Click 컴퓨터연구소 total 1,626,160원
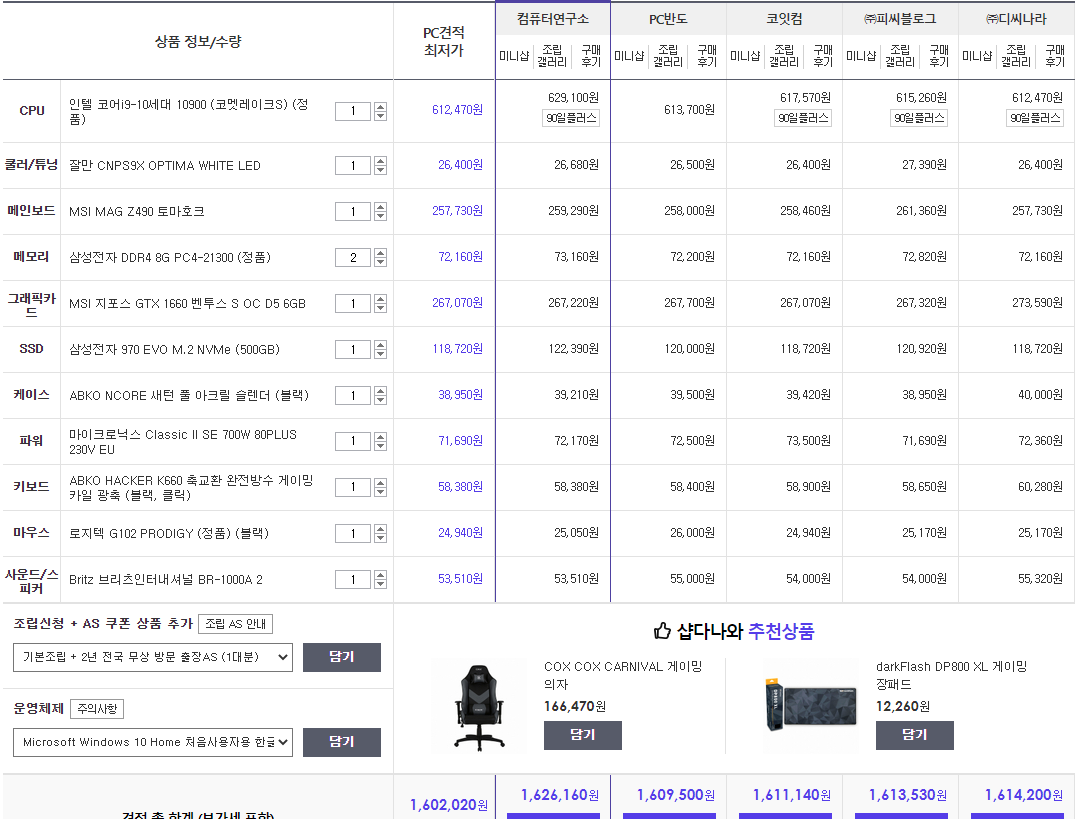The image size is (1079, 819). (x=559, y=796)
